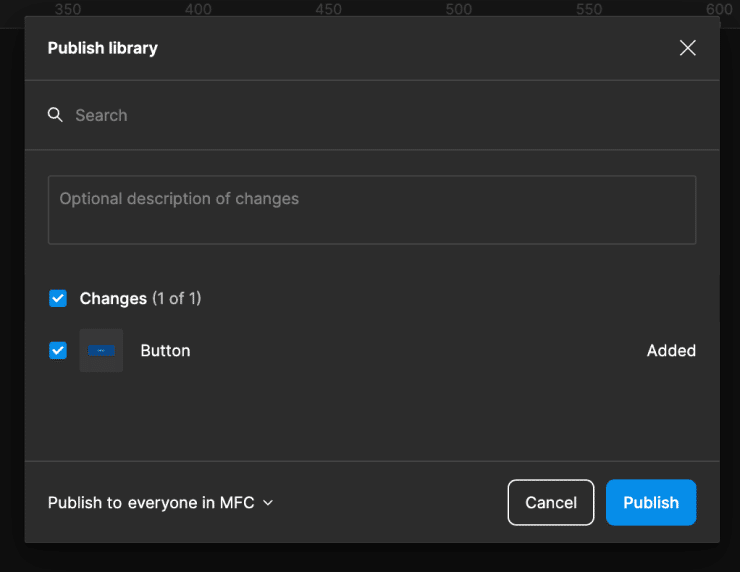Close the Publish library dialog
740x572 pixels.
tap(687, 48)
